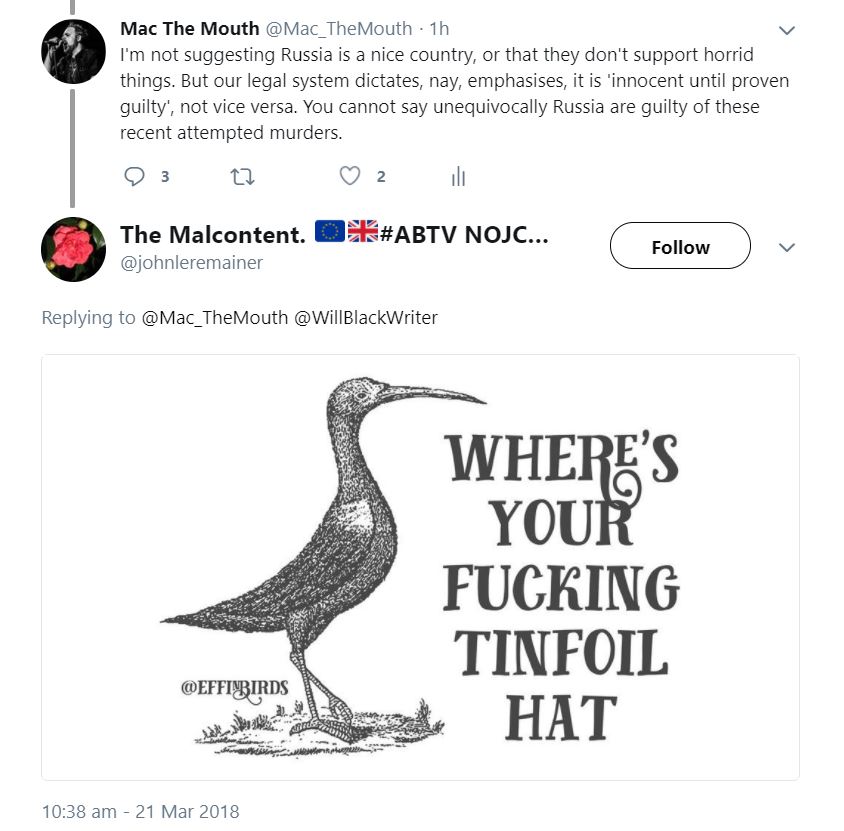Click the 1h tweet timestamp
Image resolution: width=844 pixels, height=831 pixels.
439,29
